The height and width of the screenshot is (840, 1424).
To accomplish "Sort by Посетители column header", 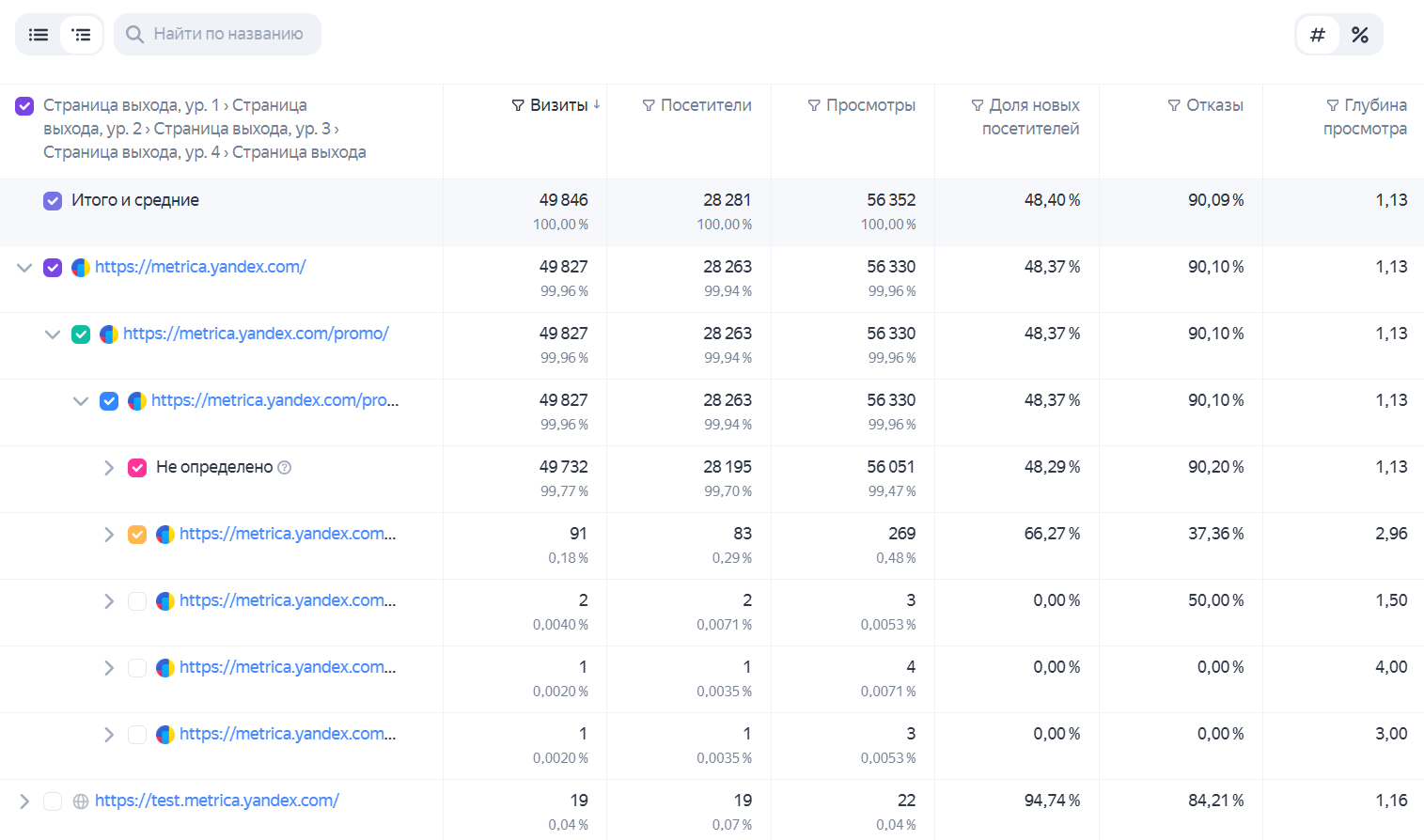I will [x=706, y=105].
